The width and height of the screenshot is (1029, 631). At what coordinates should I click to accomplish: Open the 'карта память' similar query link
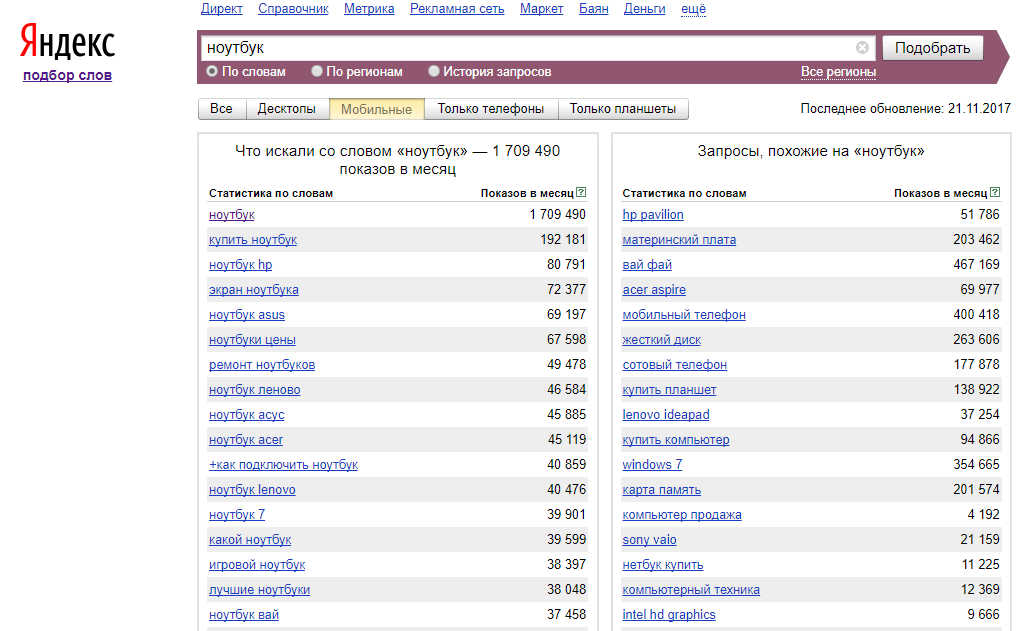click(x=662, y=489)
